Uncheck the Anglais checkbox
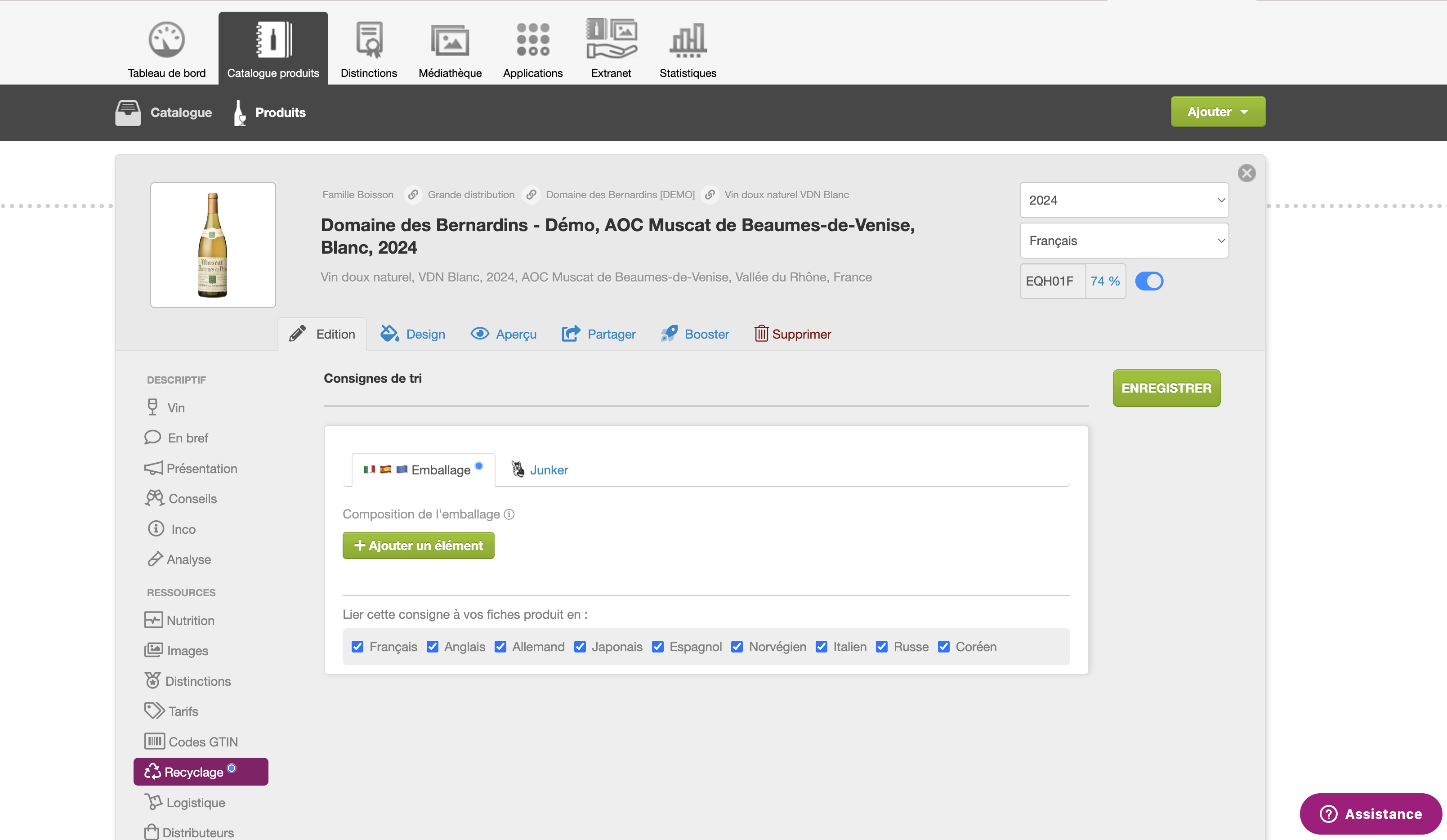This screenshot has height=840, width=1447. tap(433, 647)
